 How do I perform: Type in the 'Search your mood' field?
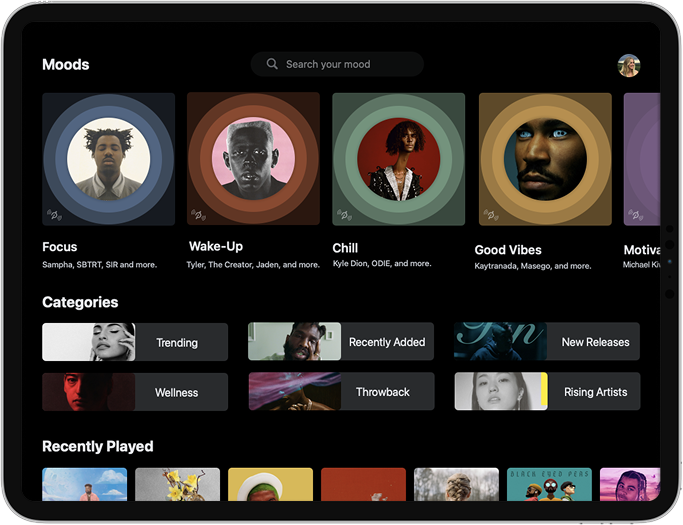[340, 64]
